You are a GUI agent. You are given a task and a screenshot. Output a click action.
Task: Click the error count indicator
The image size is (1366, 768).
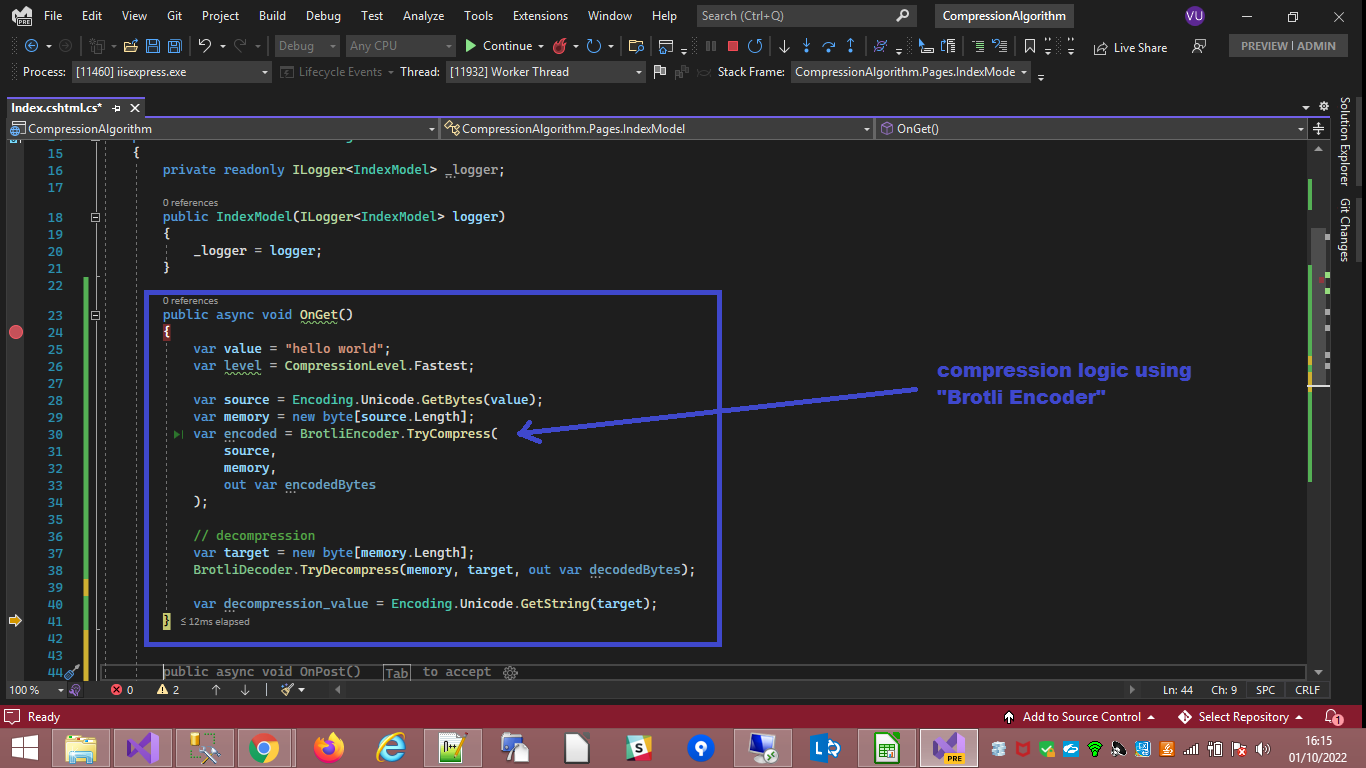[x=122, y=690]
